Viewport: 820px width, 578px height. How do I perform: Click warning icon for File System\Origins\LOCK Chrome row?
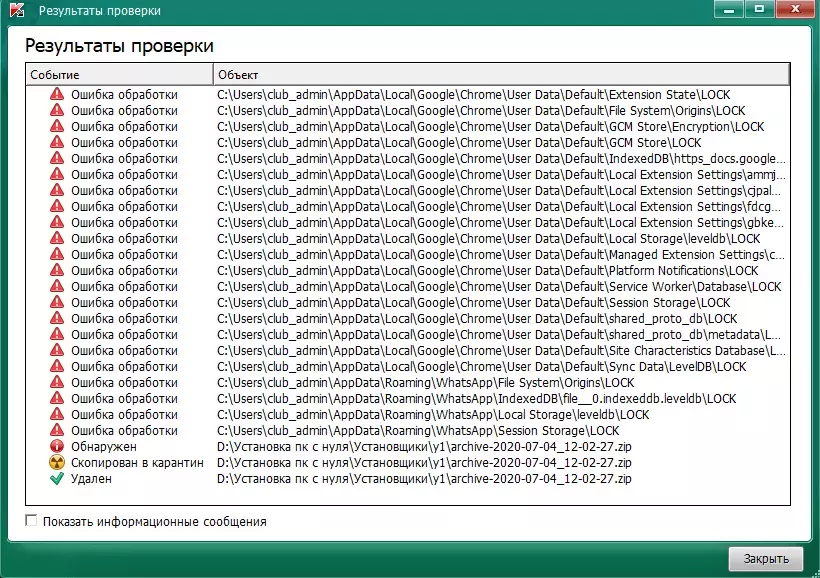coord(57,110)
